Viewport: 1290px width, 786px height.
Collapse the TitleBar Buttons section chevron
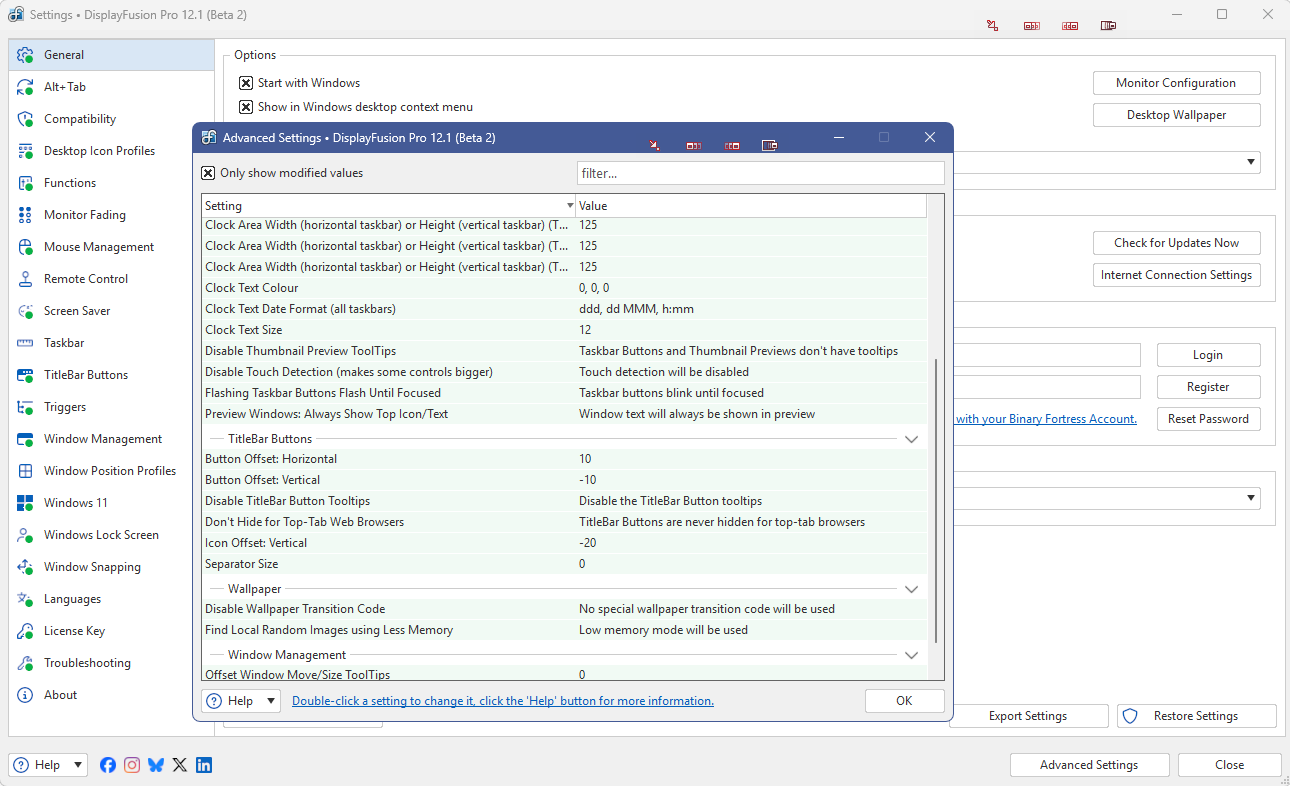tap(911, 439)
